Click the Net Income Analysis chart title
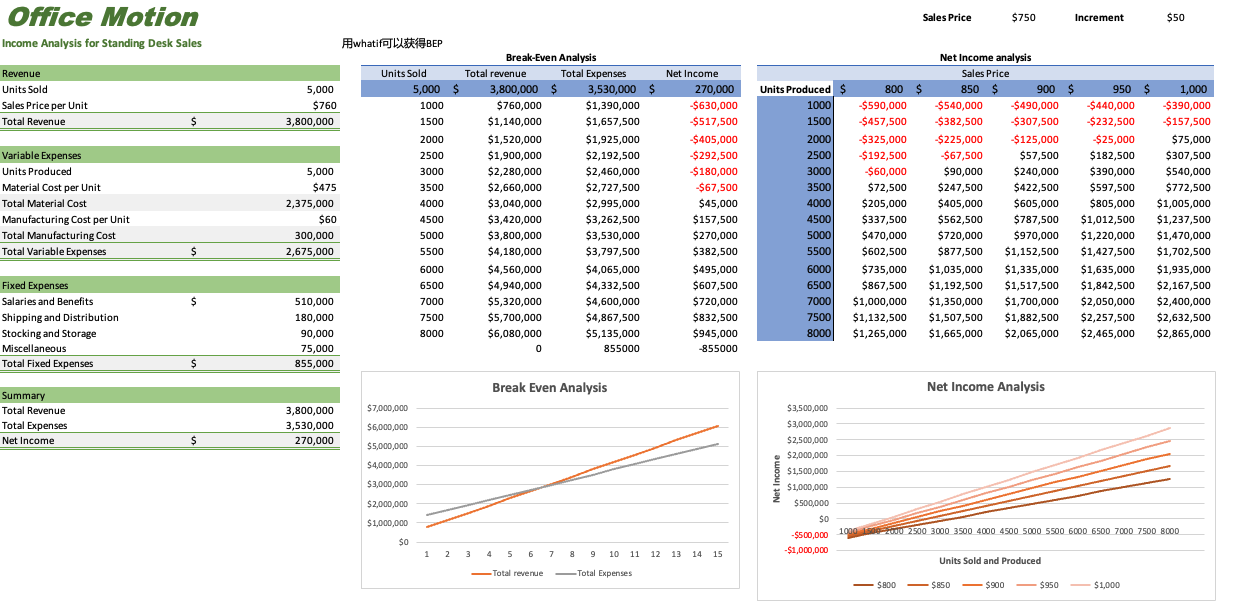The image size is (1246, 615). pyautogui.click(x=985, y=386)
